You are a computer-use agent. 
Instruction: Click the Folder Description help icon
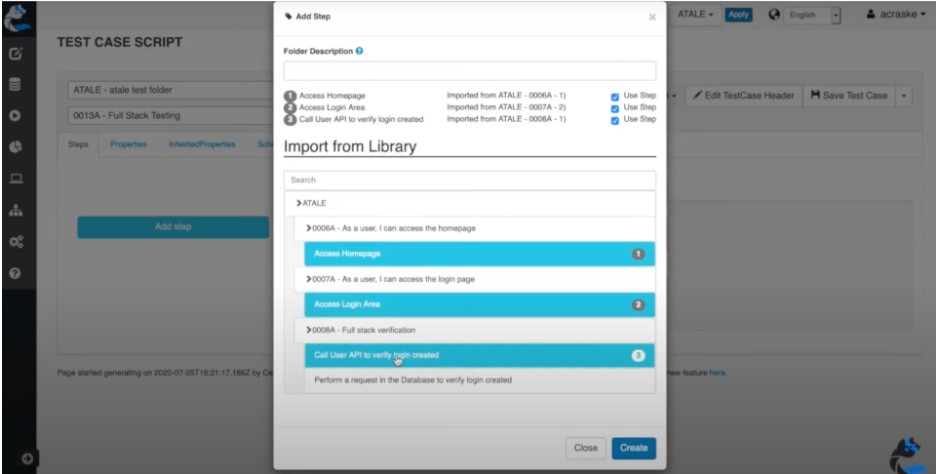tap(359, 51)
